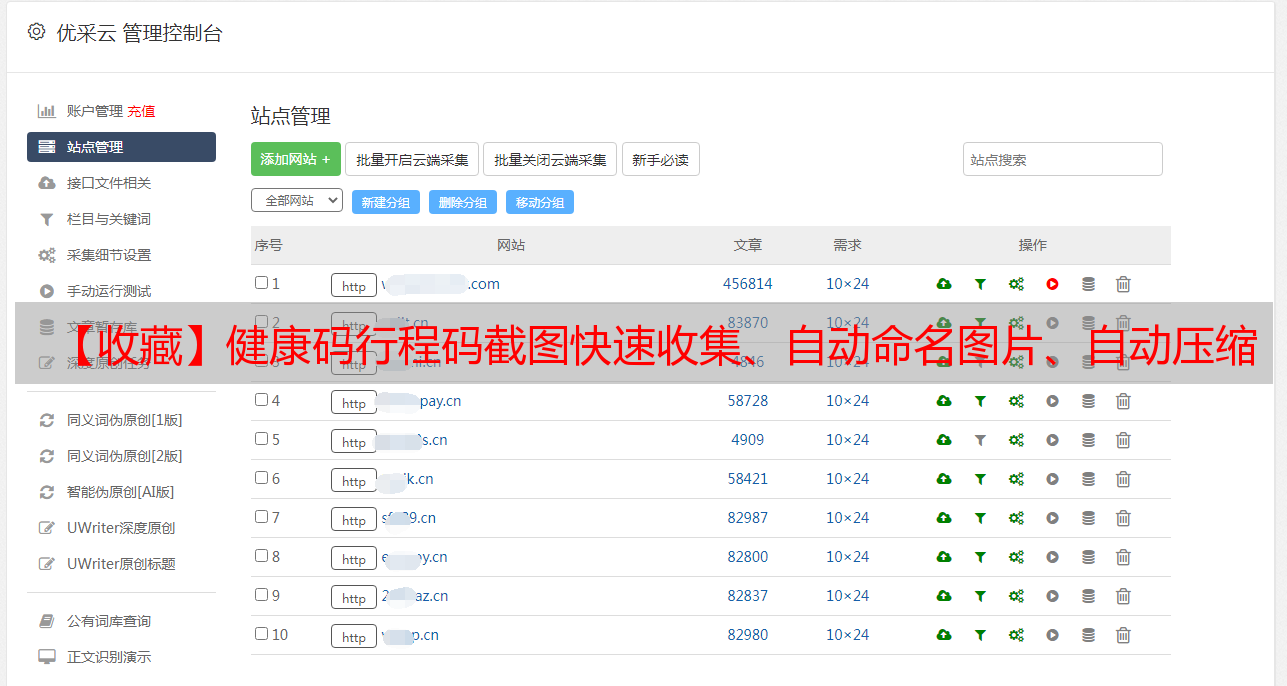Click the filter icon in row 1
Image resolution: width=1287 pixels, height=686 pixels.
click(x=980, y=284)
